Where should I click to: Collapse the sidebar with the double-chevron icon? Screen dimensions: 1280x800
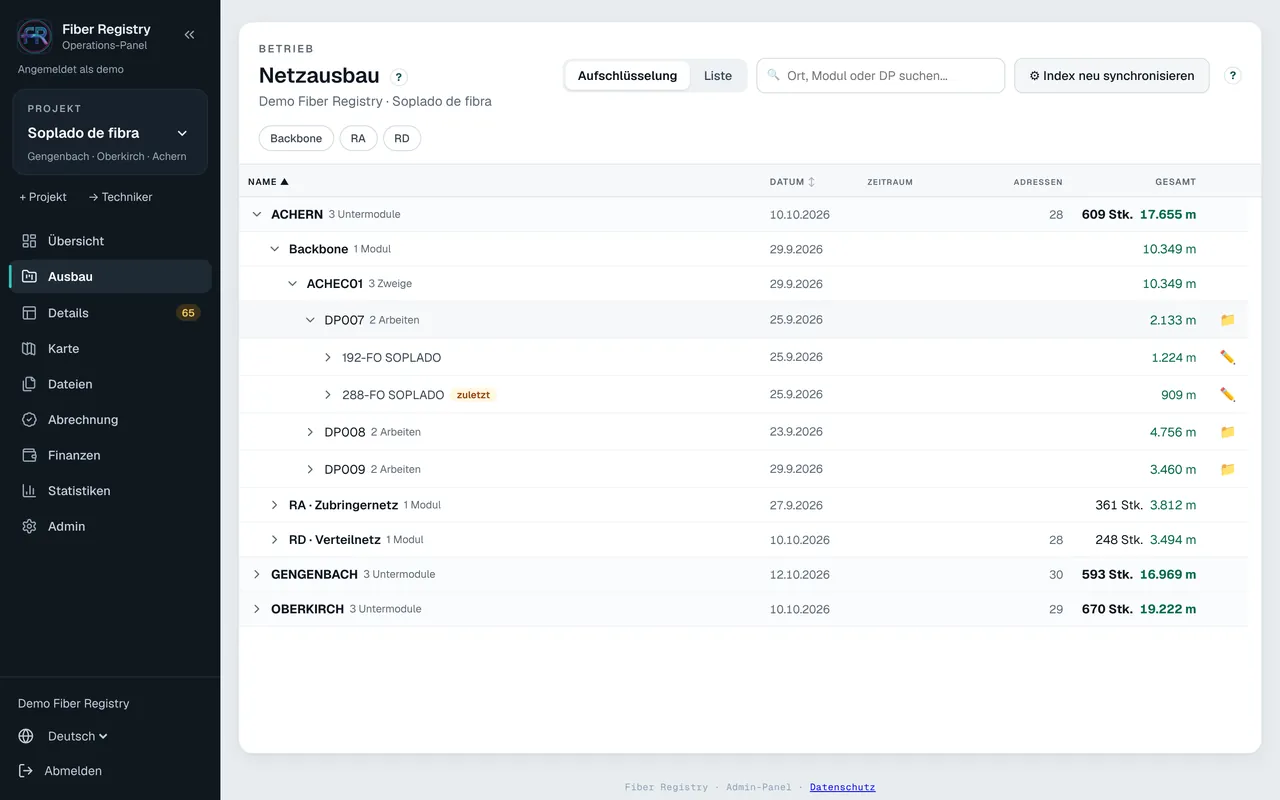point(189,35)
